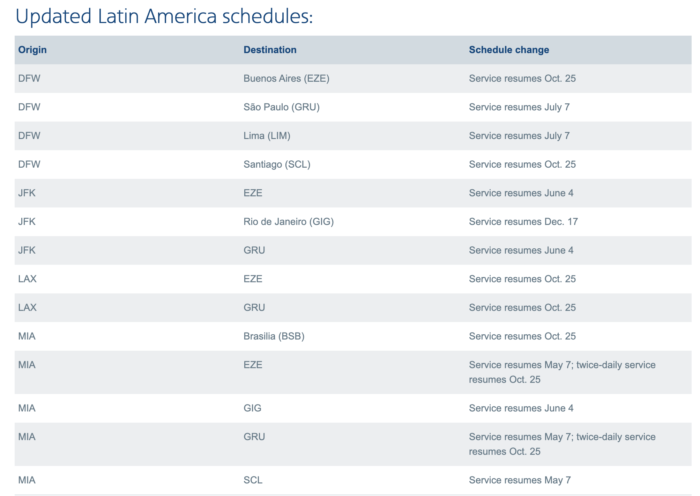
Task: Click the Santiago (SCL) destination text
Action: [277, 164]
